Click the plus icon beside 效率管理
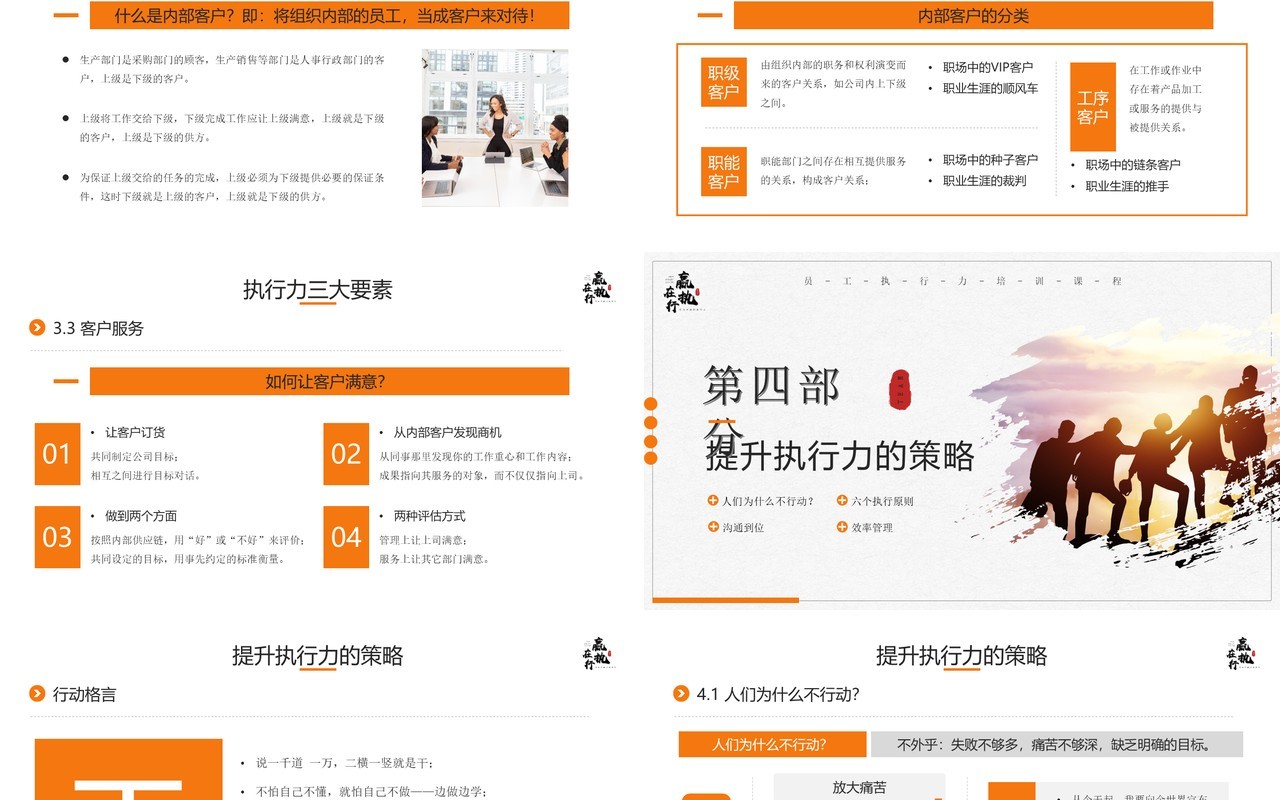This screenshot has width=1280, height=800. [x=842, y=526]
